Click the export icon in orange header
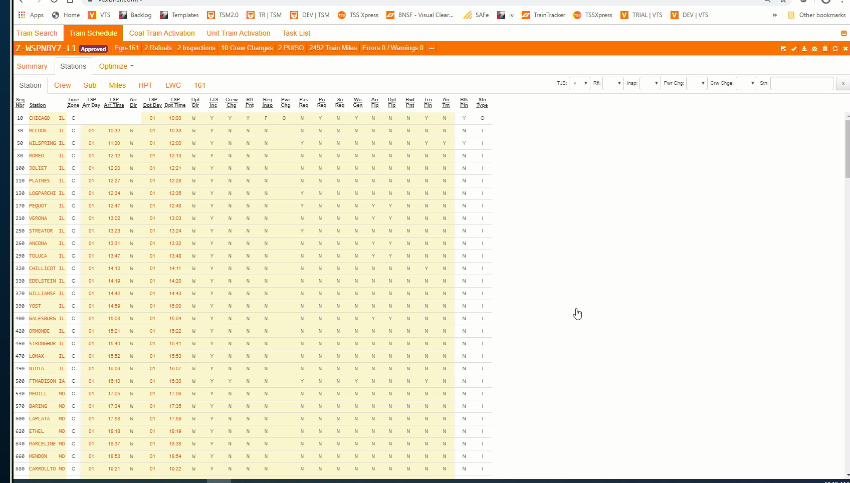The height and width of the screenshot is (483, 850). pos(783,49)
